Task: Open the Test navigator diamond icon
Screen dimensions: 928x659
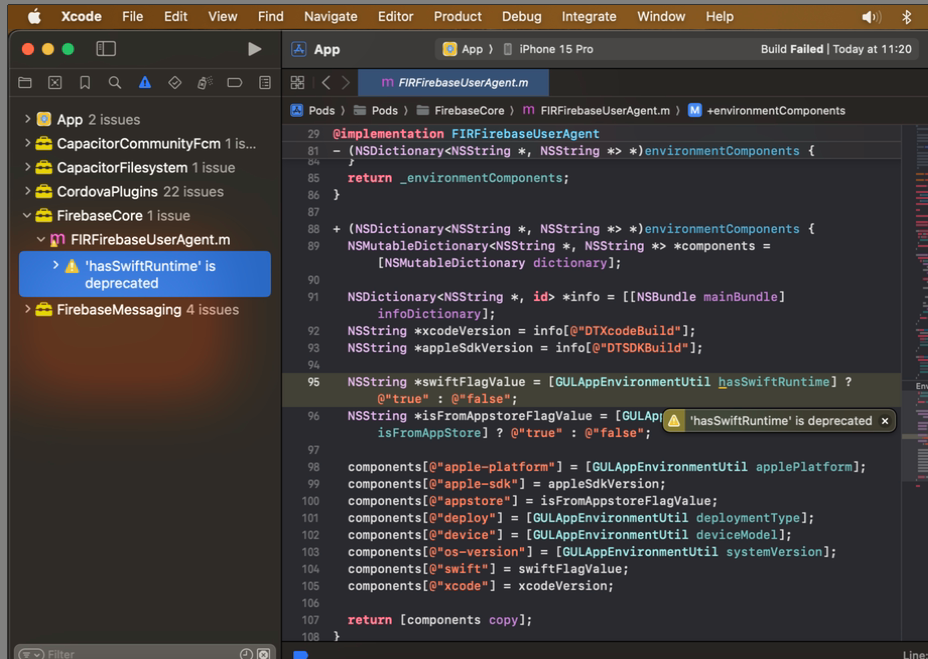Action: (x=175, y=82)
